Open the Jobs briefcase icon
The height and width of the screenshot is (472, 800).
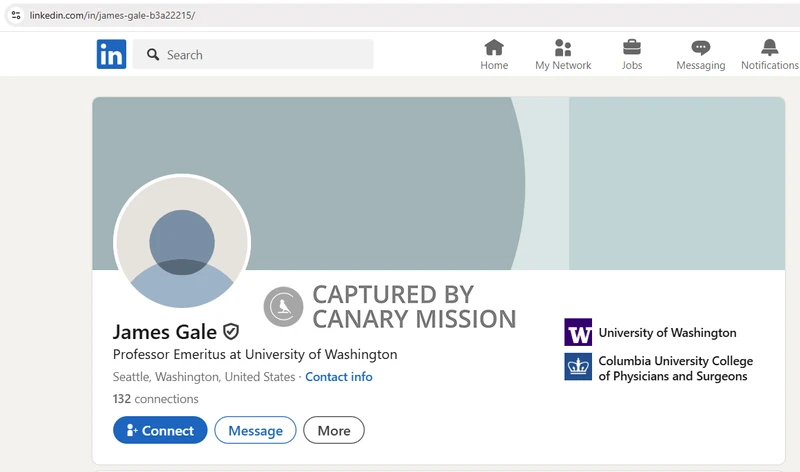[632, 47]
